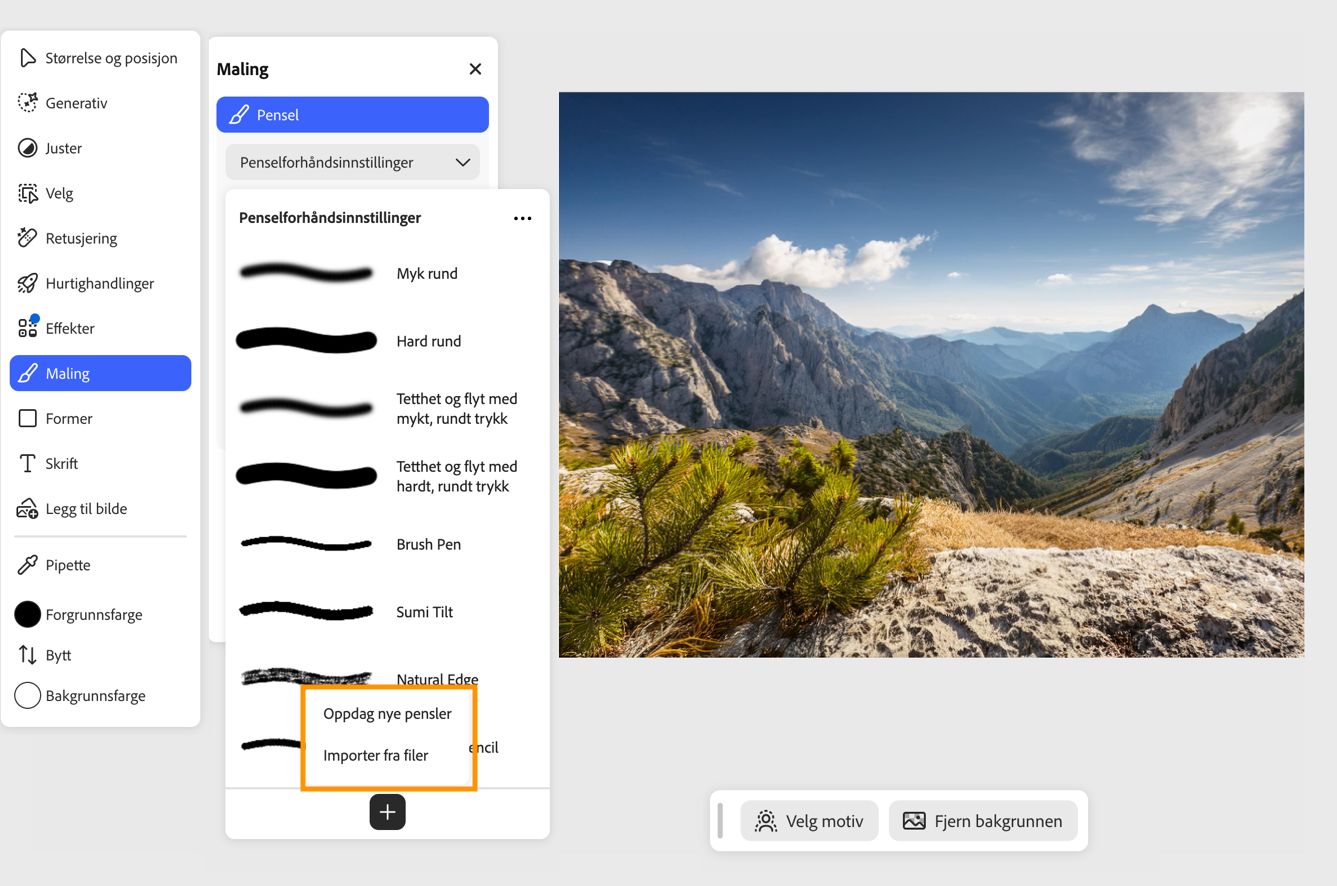1337x886 pixels.
Task: Select the Former tool
Action: [68, 418]
